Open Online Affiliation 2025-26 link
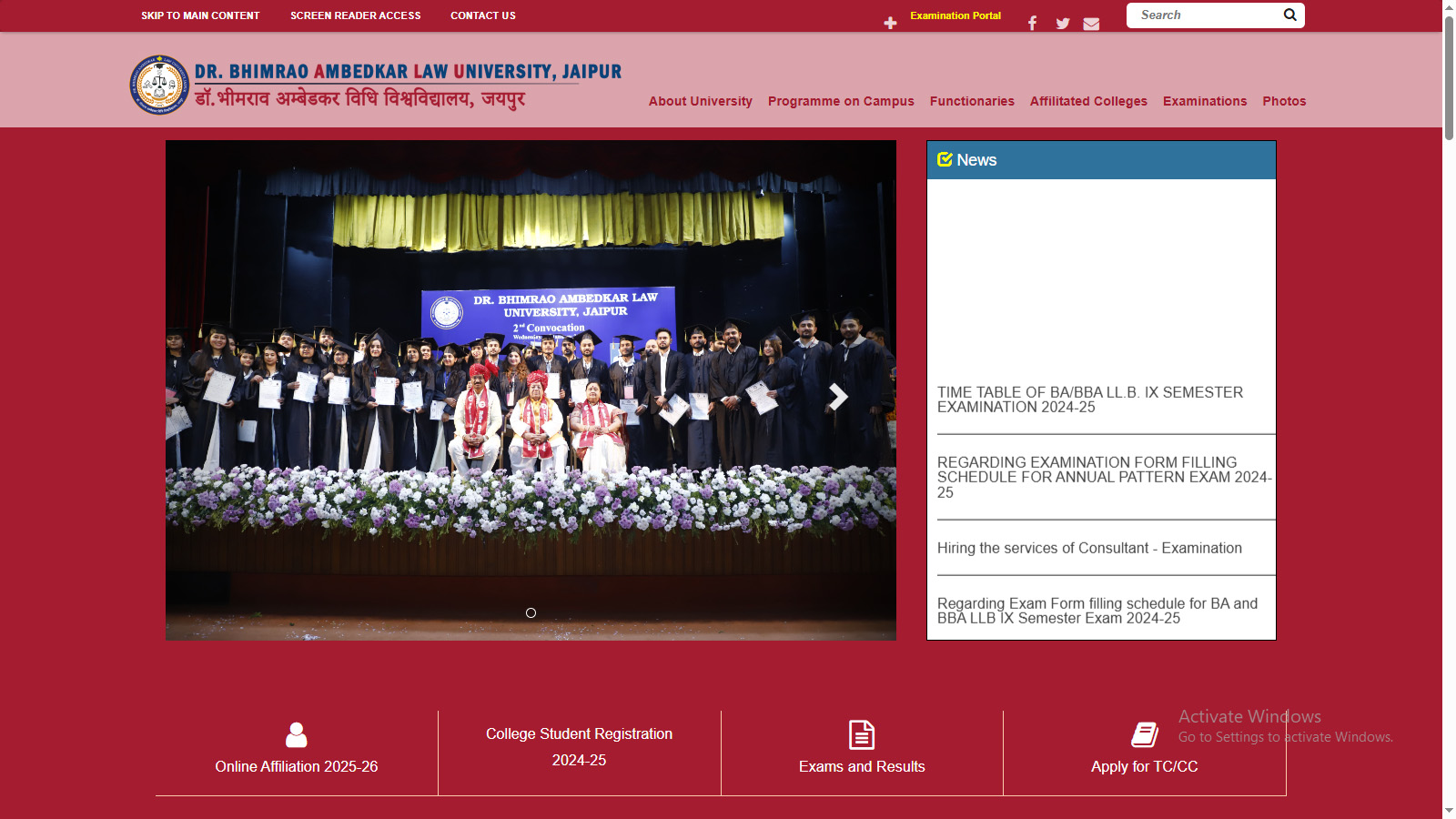 [x=297, y=766]
